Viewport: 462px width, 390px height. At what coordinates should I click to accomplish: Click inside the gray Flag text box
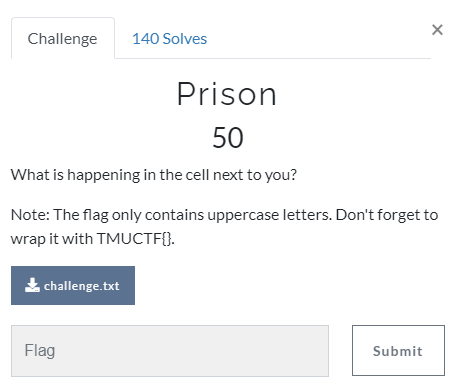pos(170,351)
